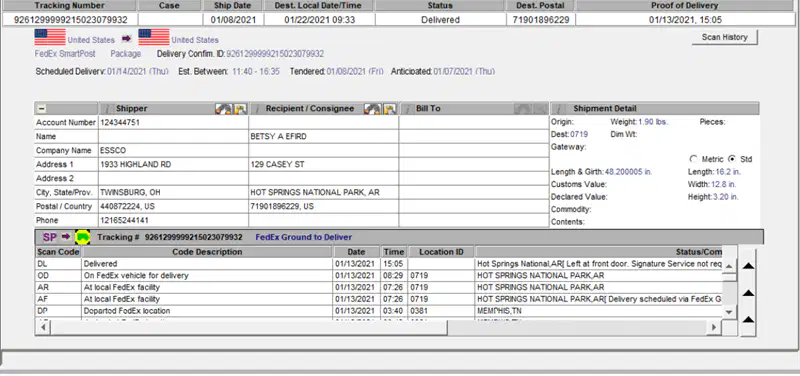Select the Delivered scan row
Viewport: 800px width, 376px height.
tap(379, 264)
